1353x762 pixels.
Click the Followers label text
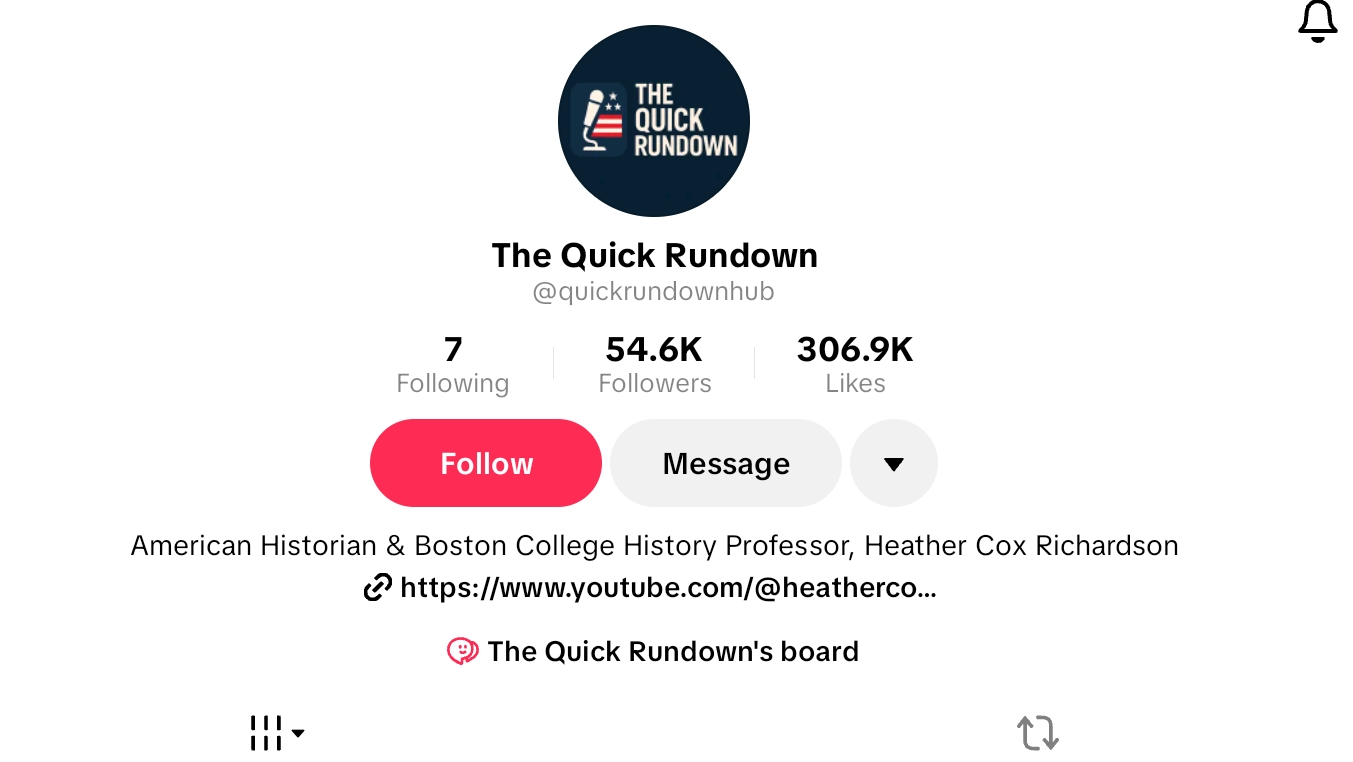point(655,384)
